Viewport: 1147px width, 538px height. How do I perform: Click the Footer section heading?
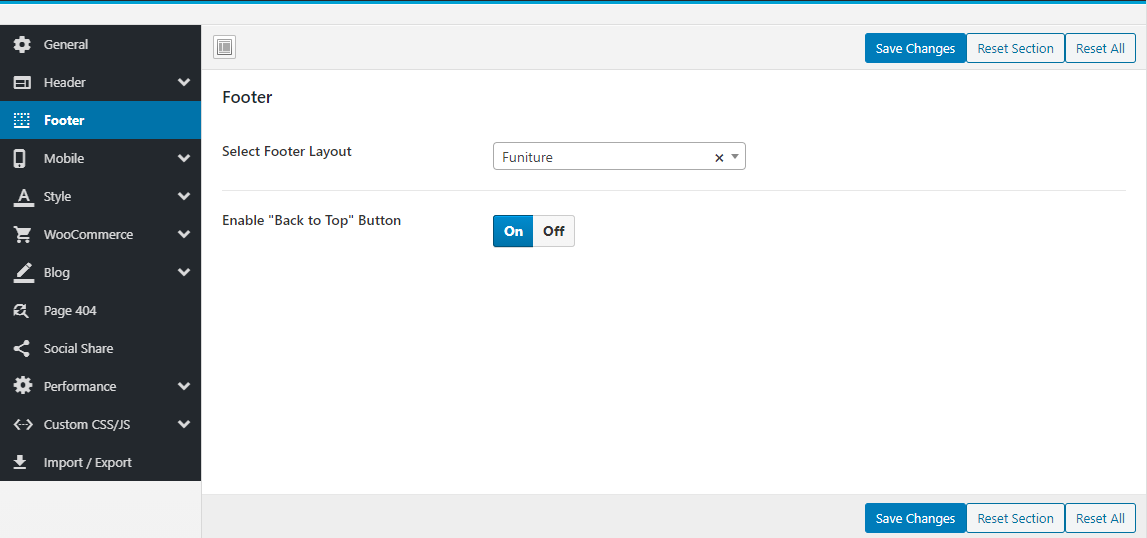(x=247, y=97)
